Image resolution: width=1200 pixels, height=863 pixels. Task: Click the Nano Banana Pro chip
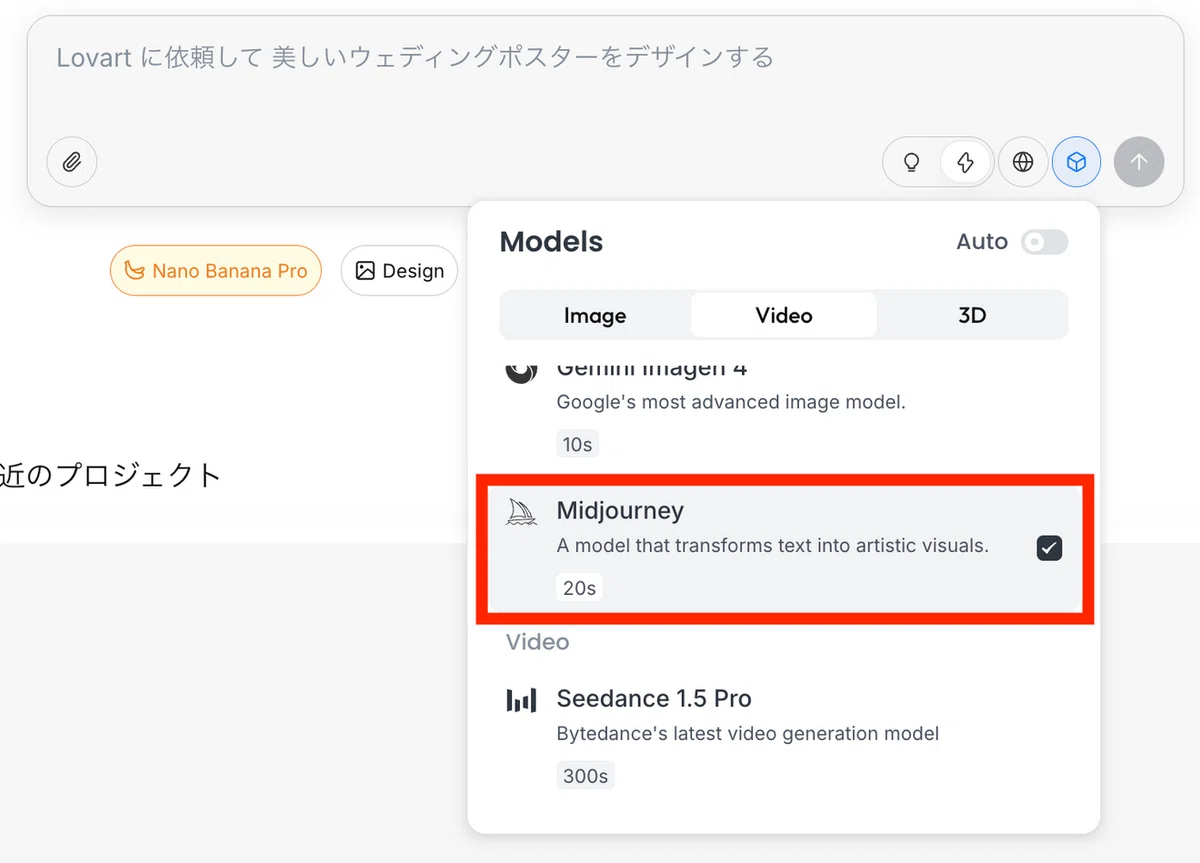point(216,271)
